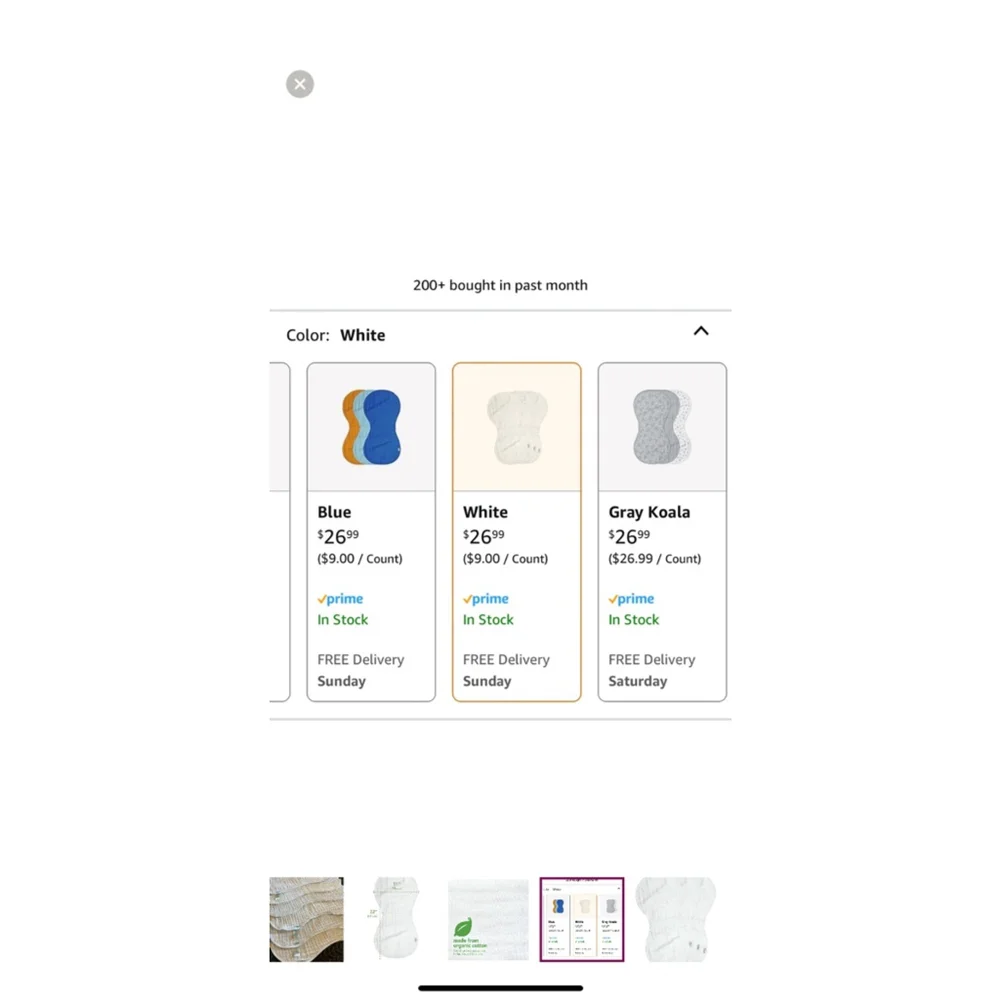
Task: Open the burp cloth dimensions thumbnail
Action: 395,919
